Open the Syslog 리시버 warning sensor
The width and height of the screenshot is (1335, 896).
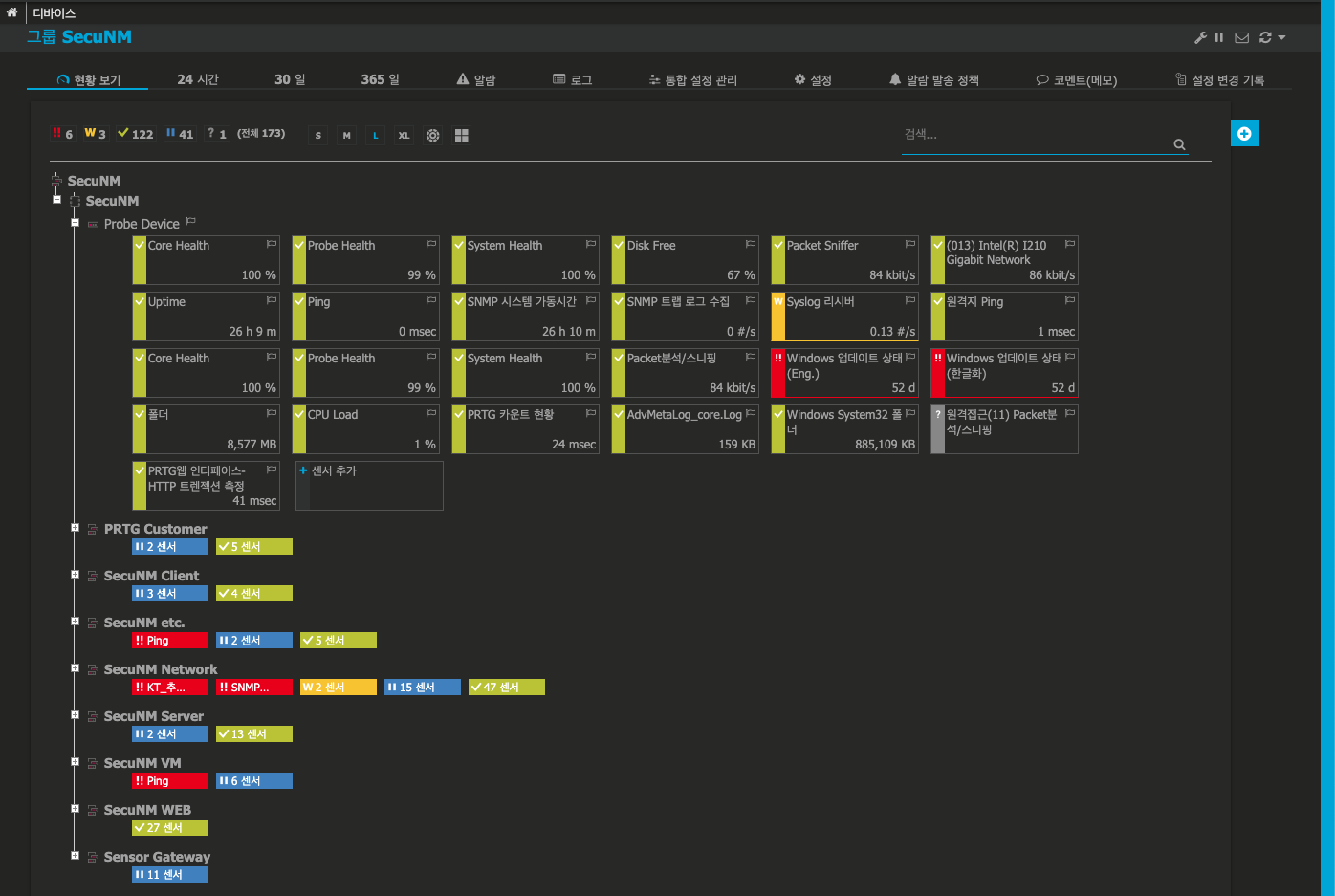[845, 317]
